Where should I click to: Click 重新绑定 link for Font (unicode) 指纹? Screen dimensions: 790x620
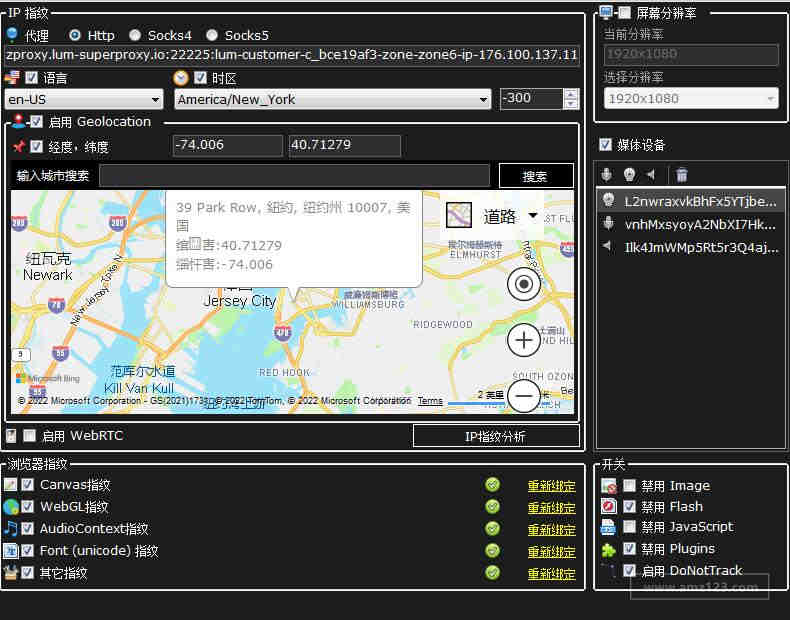[552, 552]
